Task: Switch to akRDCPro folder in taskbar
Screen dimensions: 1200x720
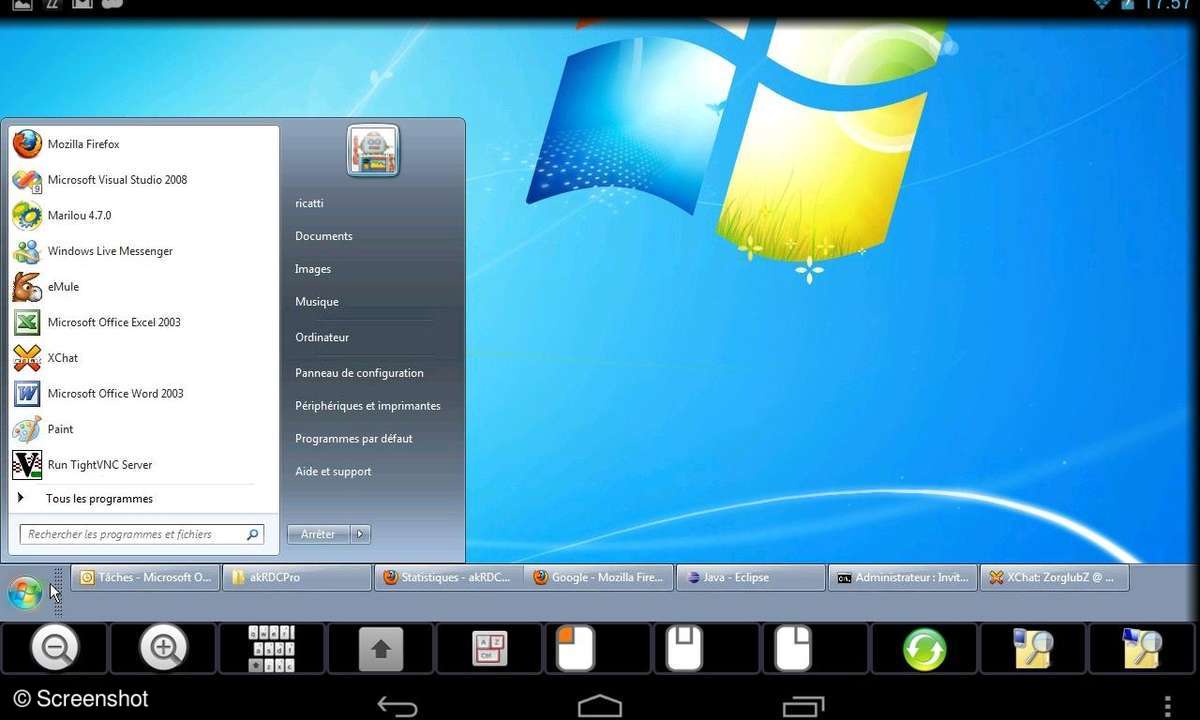Action: (298, 578)
